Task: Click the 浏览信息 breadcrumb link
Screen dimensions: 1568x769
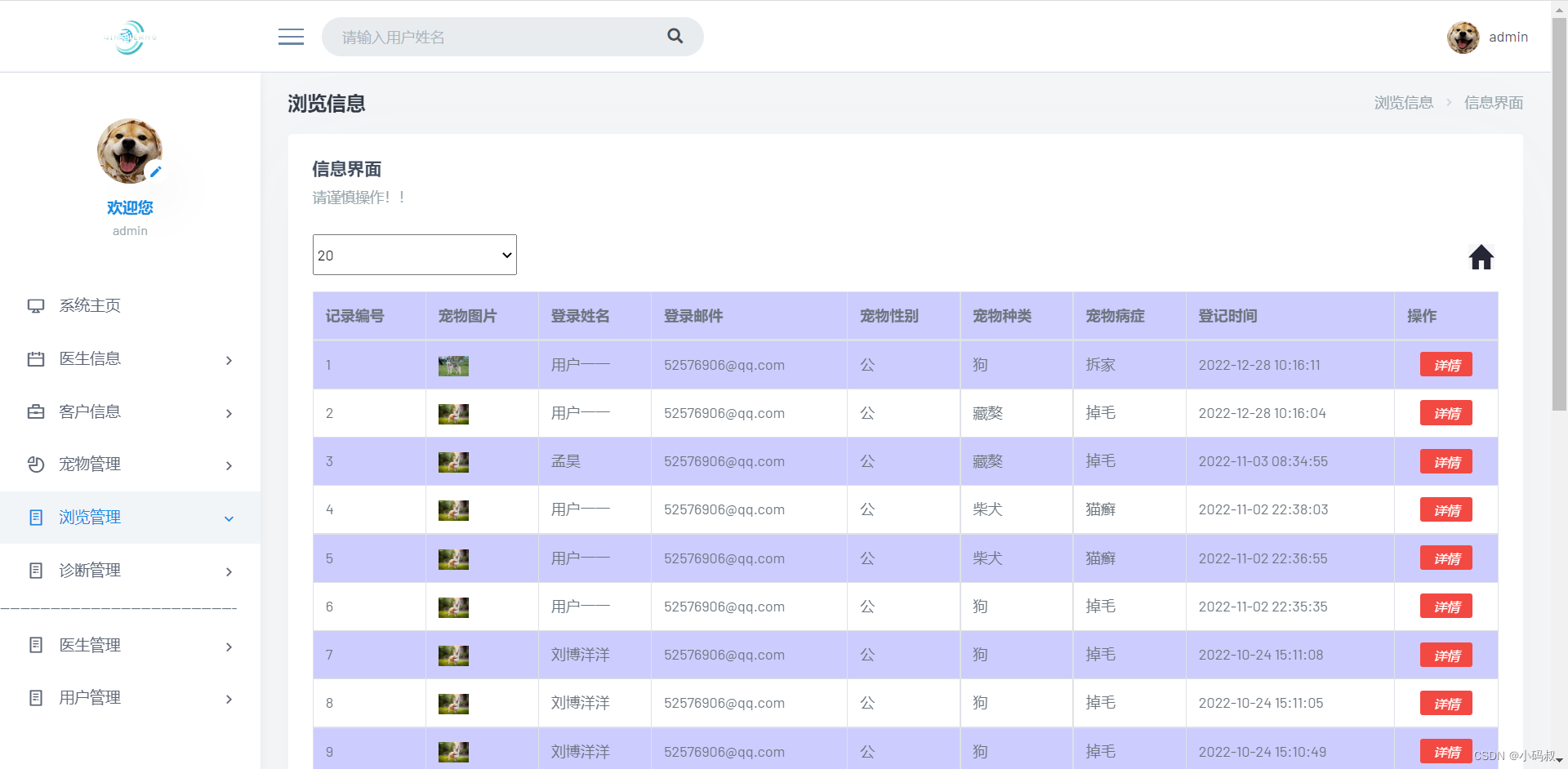Action: point(1404,103)
